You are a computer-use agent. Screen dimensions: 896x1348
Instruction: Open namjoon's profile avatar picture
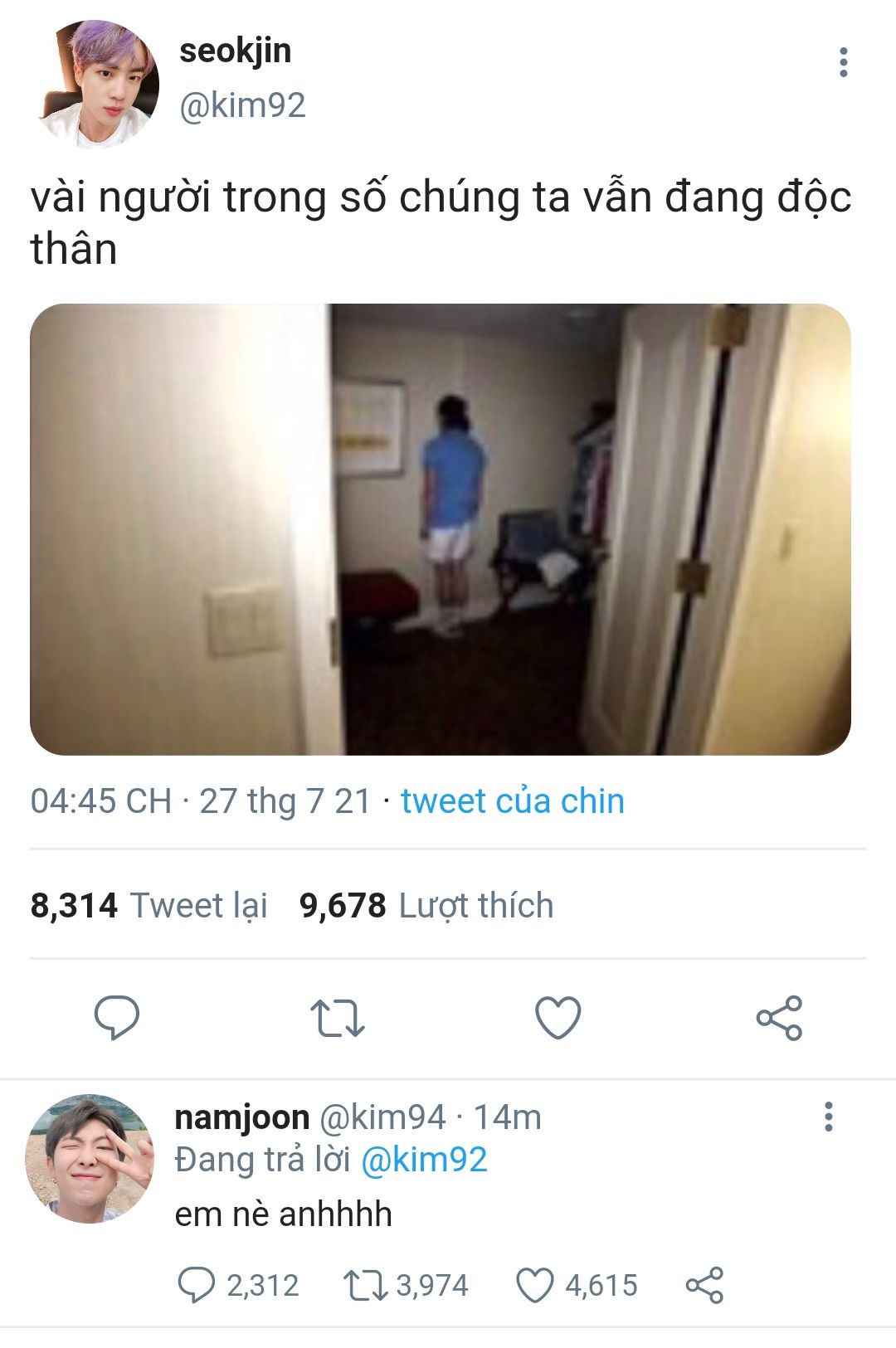90,1158
